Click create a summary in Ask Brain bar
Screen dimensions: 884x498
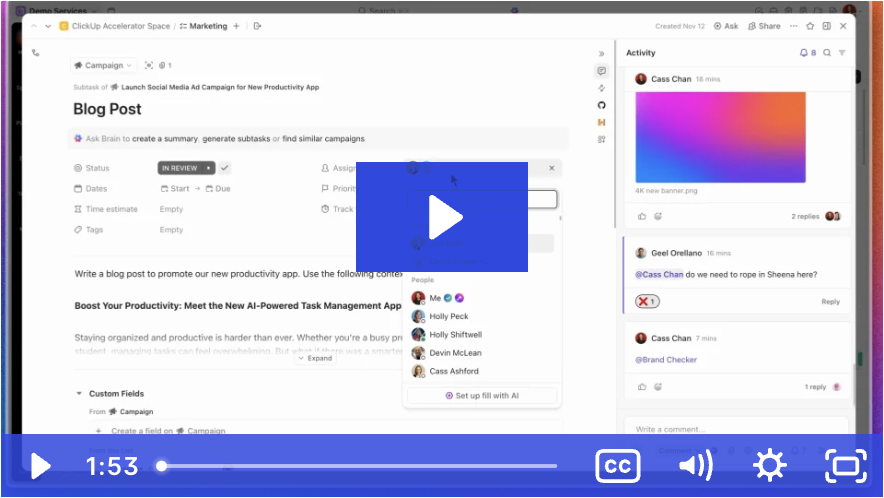coord(165,139)
